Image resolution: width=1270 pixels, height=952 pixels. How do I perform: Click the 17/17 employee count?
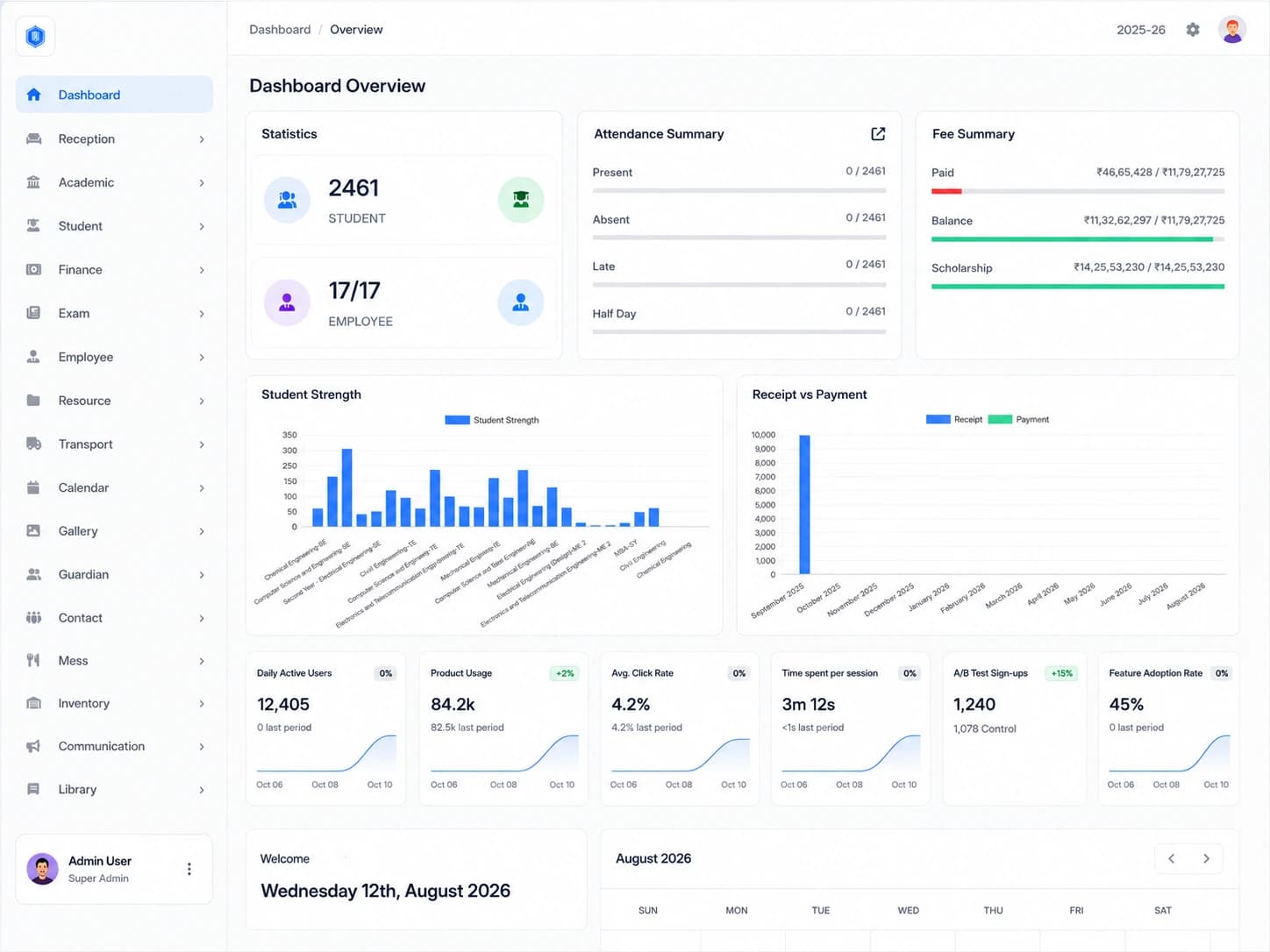tap(354, 290)
